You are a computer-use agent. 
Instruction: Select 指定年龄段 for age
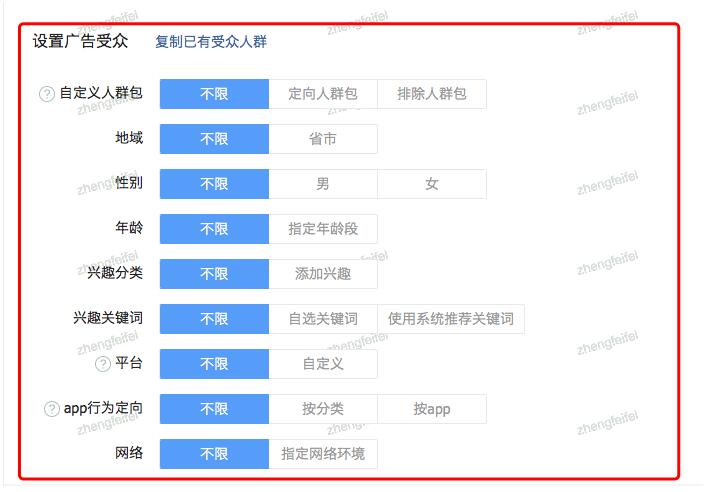point(323,229)
